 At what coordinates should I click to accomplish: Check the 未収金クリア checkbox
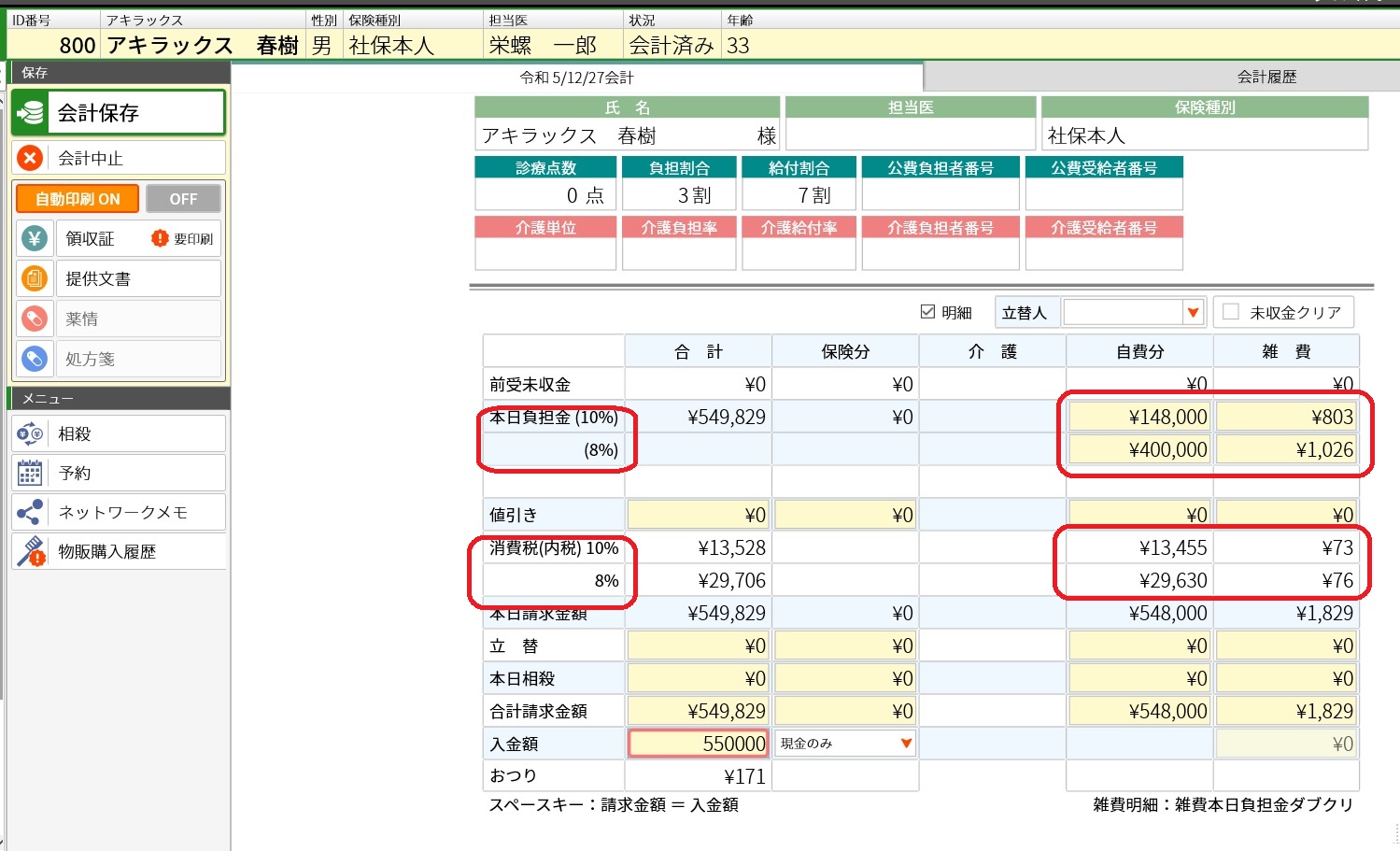pyautogui.click(x=1231, y=312)
